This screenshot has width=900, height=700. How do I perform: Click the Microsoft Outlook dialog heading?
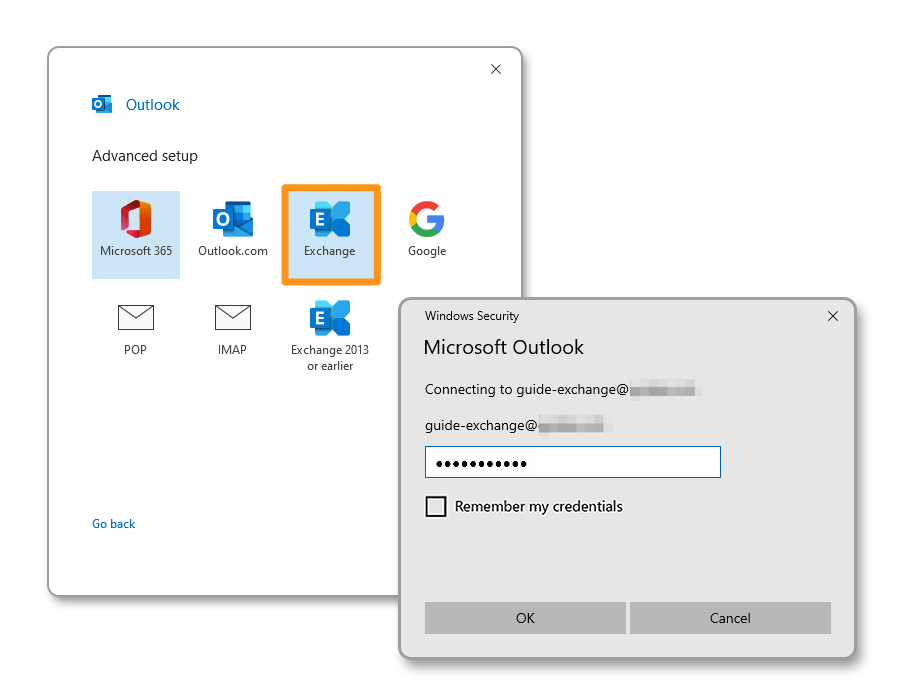click(504, 348)
